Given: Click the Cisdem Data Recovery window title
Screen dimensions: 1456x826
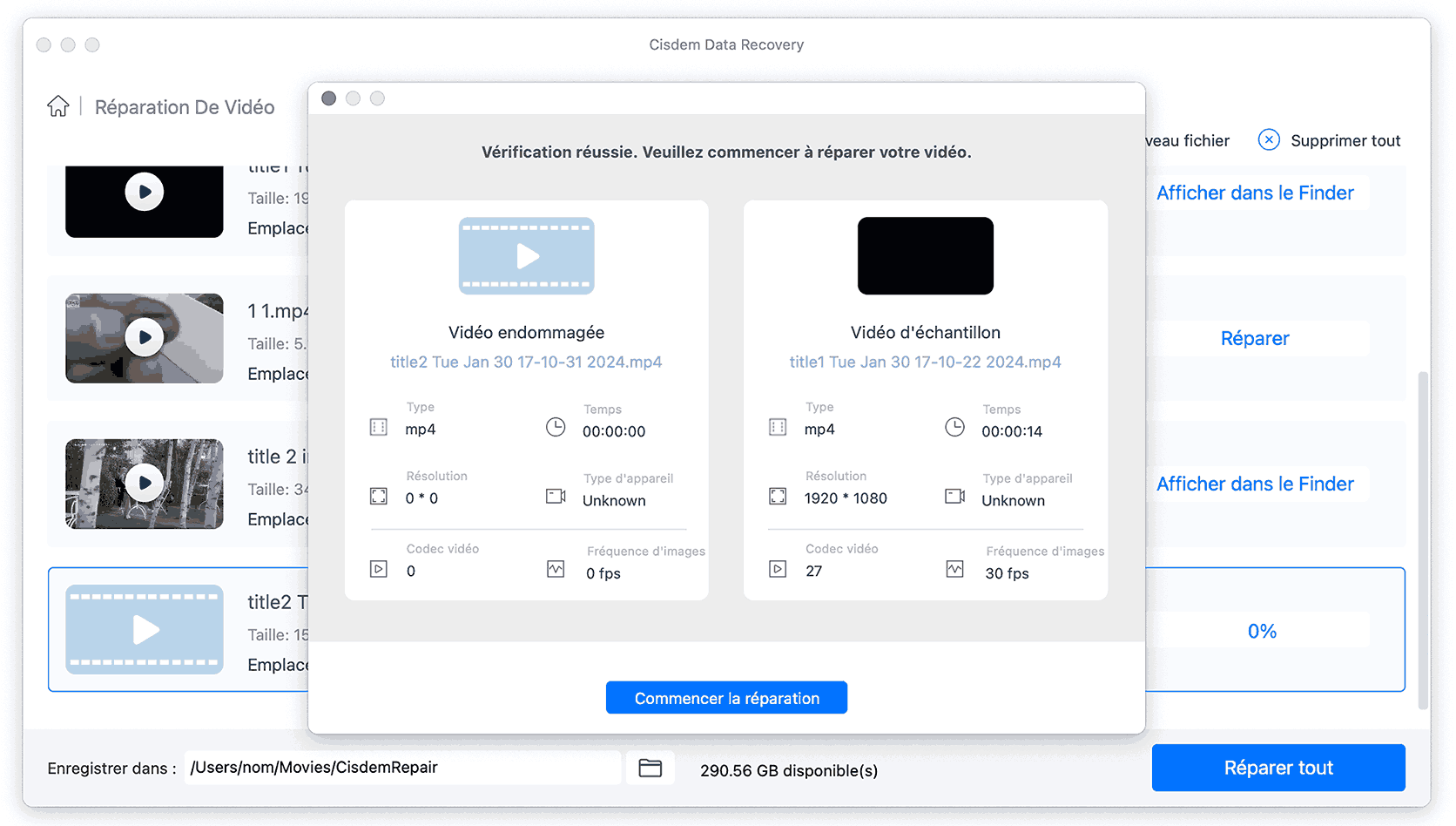Looking at the screenshot, I should (x=726, y=44).
